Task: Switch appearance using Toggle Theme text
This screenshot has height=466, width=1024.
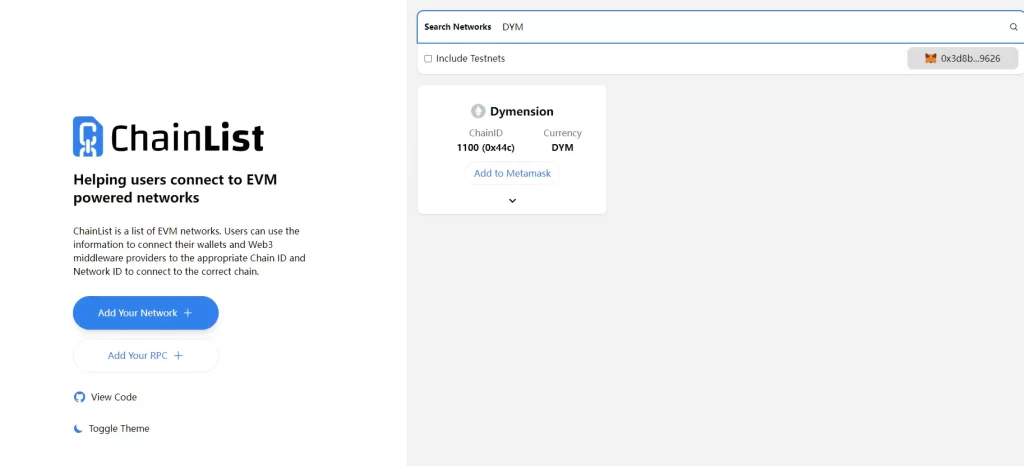Action: click(119, 429)
